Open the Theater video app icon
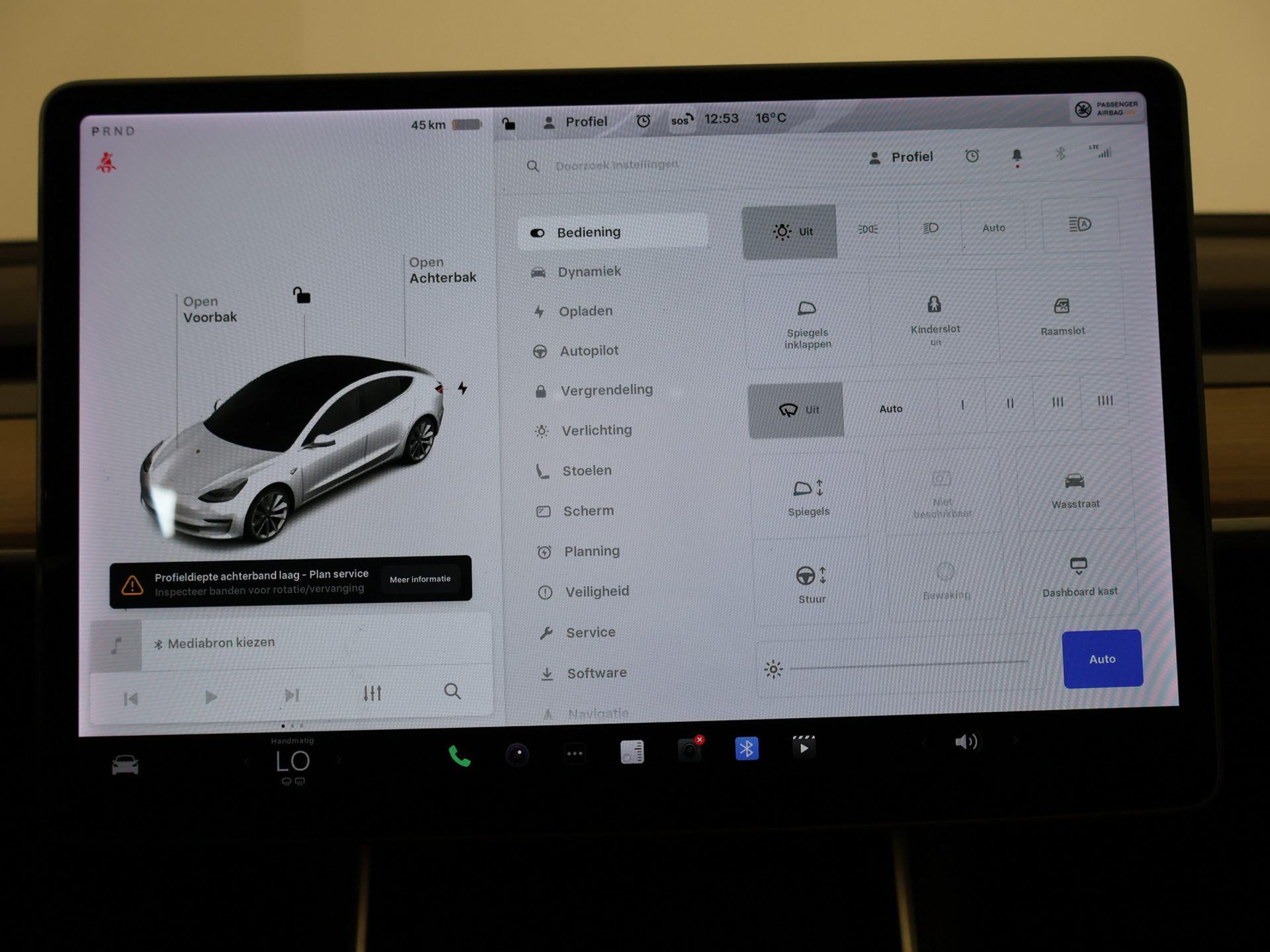This screenshot has width=1270, height=952. (804, 747)
